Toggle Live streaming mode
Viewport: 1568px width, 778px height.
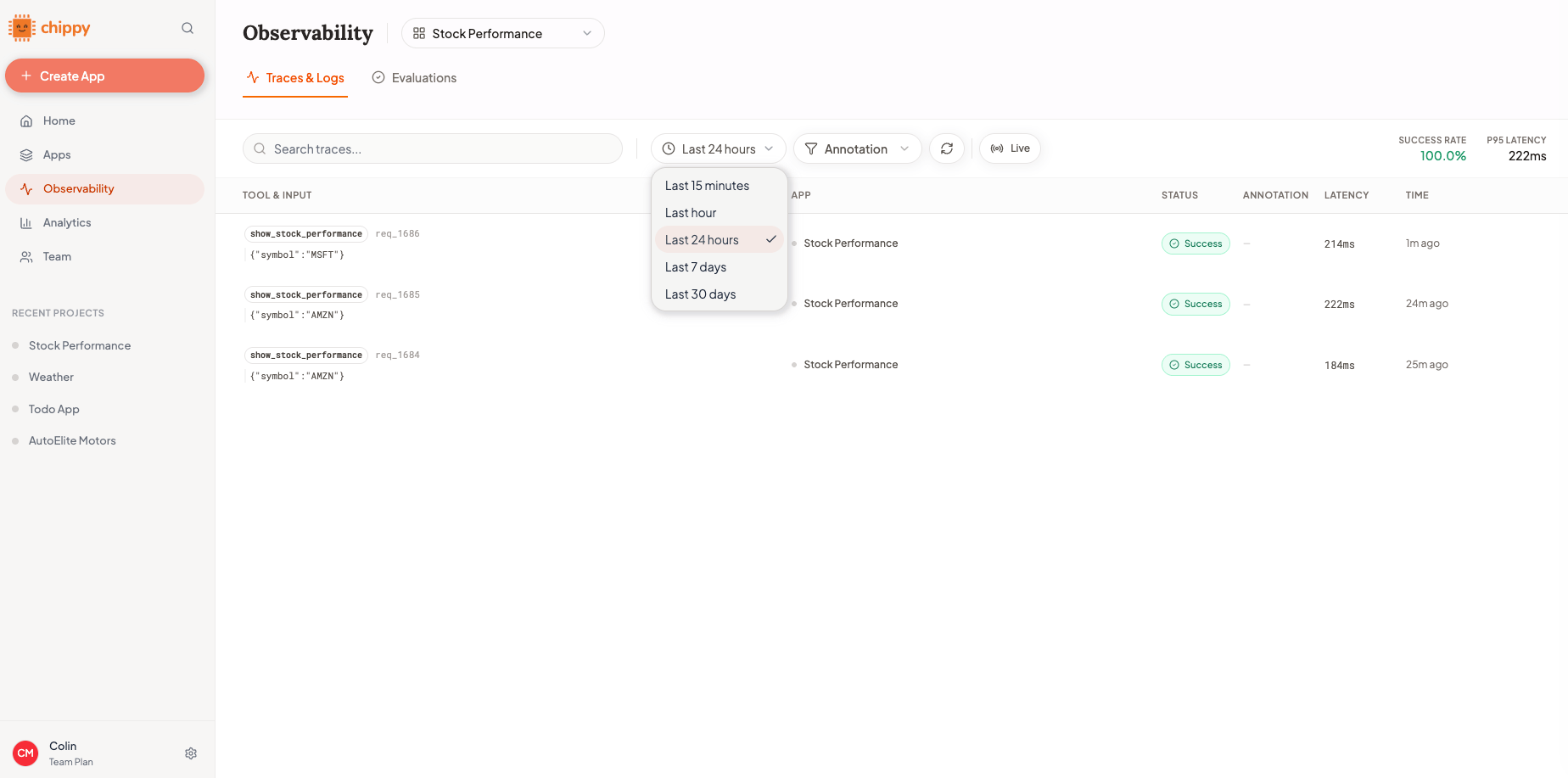point(1010,148)
